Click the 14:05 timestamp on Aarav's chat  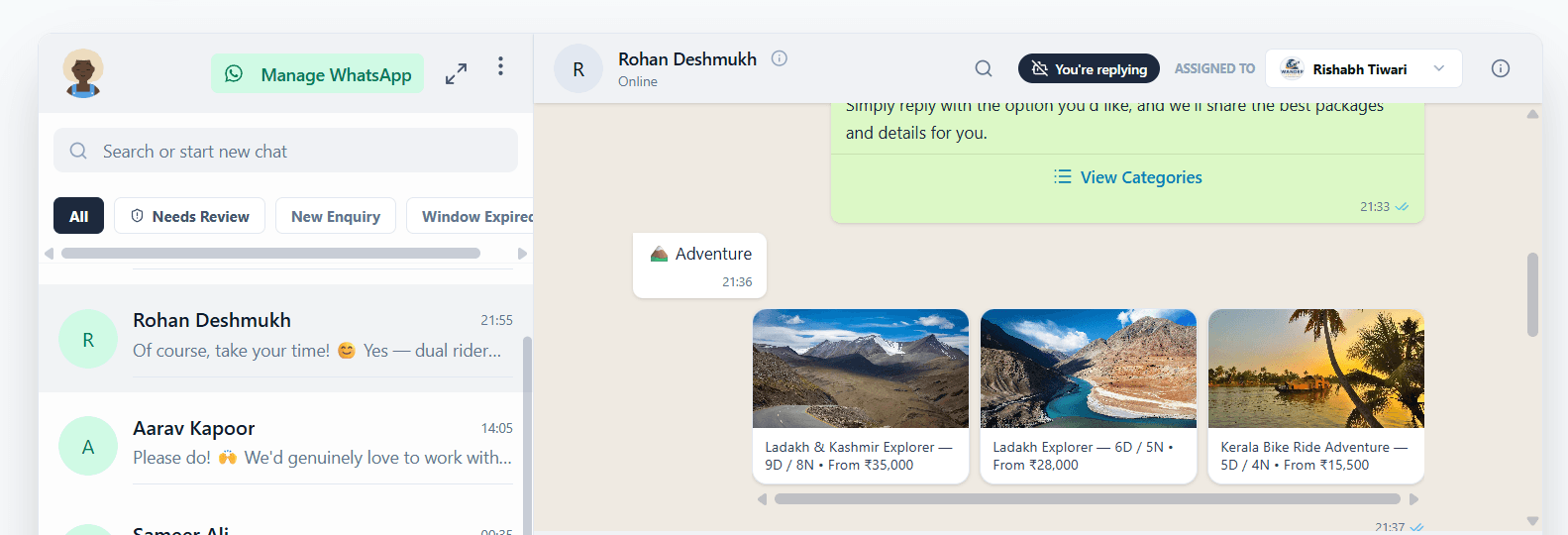(x=496, y=428)
